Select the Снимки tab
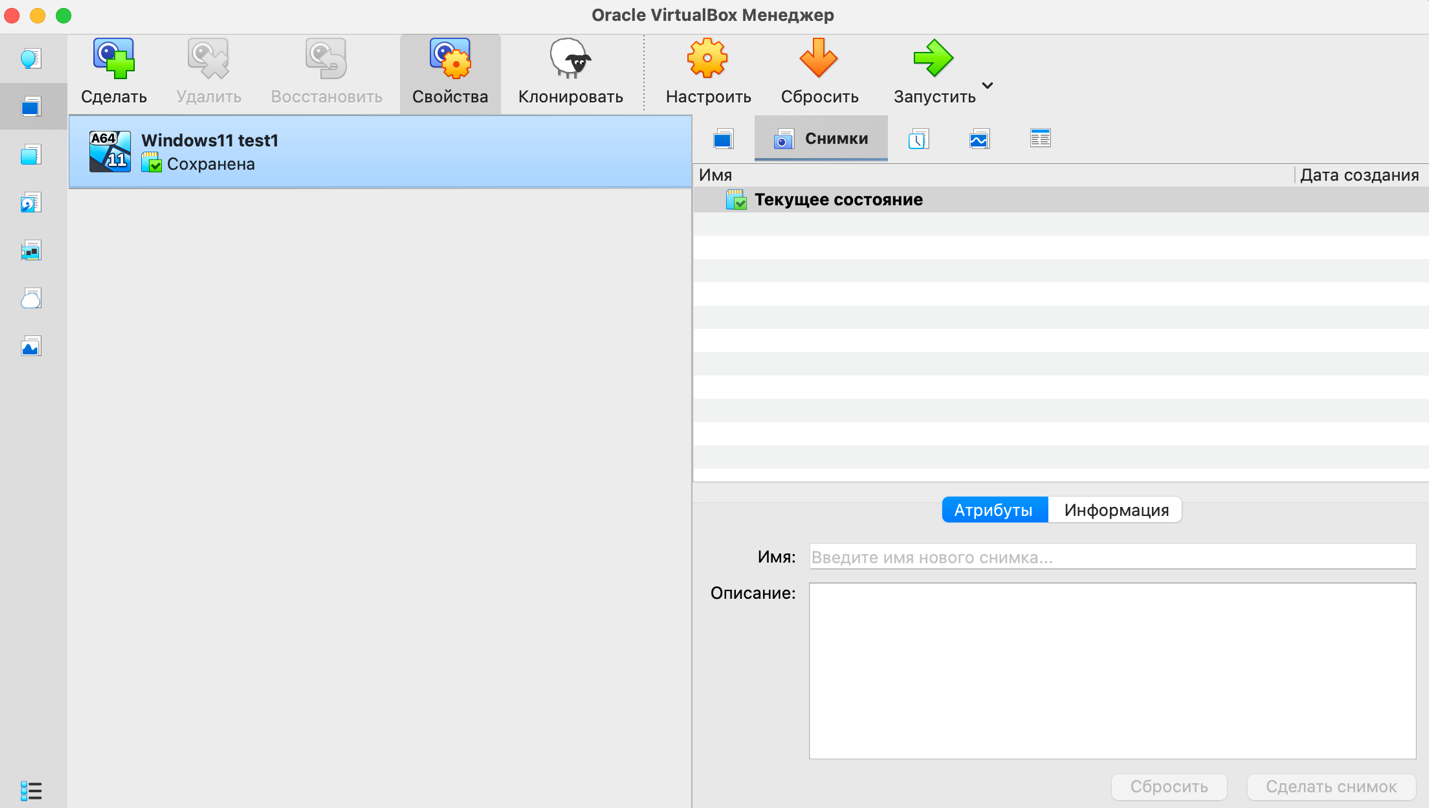The image size is (1429, 808). tap(821, 139)
